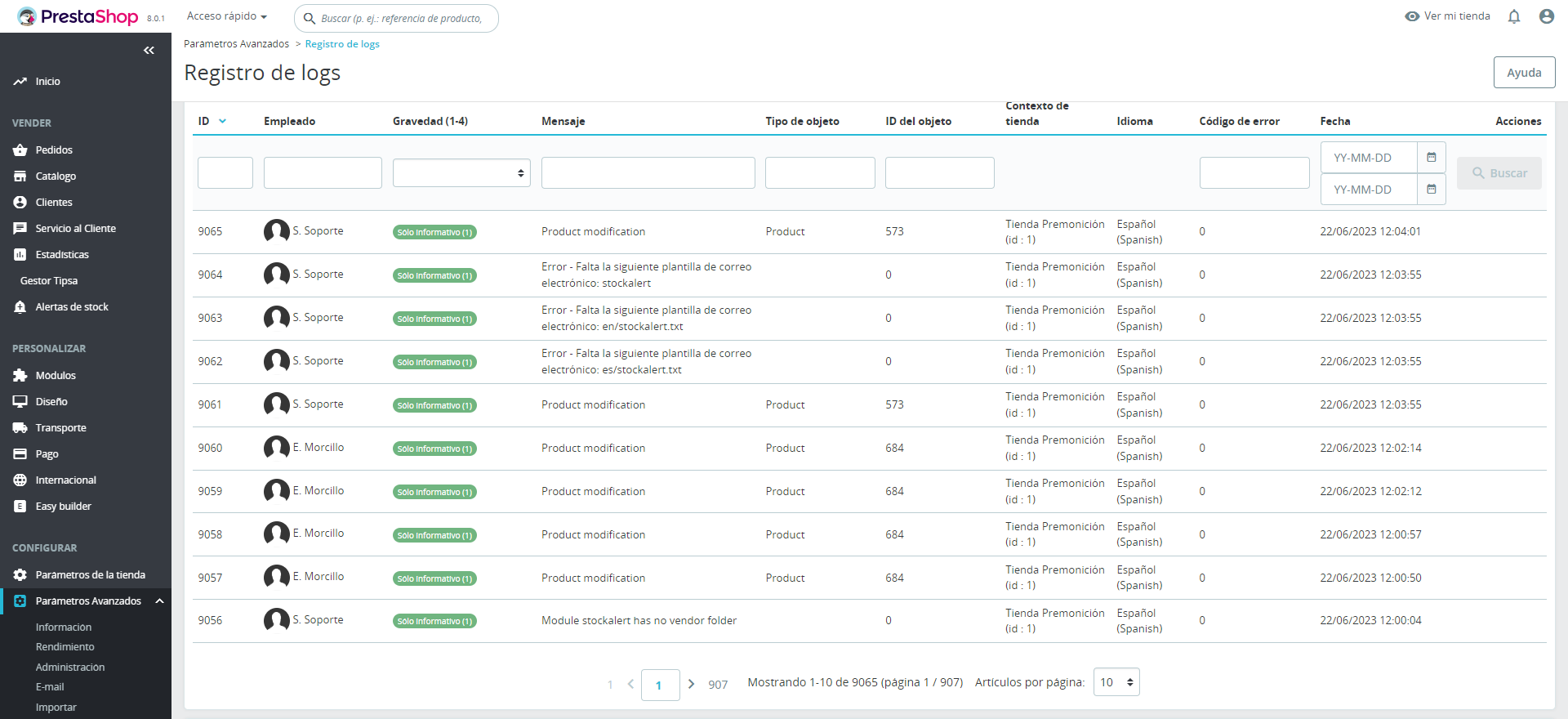Open the Gravedad filter dropdown
This screenshot has height=719, width=1568.
(x=461, y=173)
